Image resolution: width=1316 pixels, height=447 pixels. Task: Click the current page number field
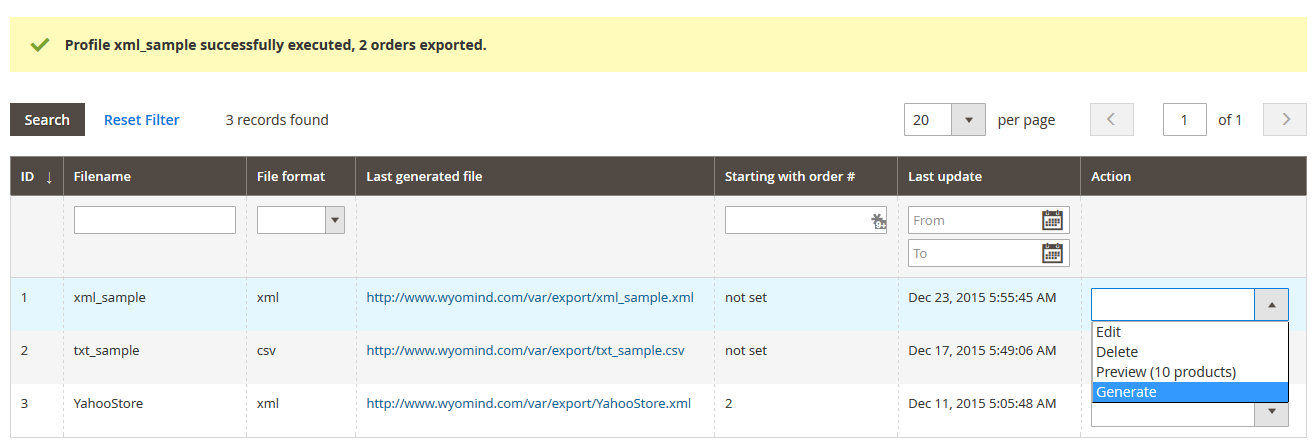1185,120
